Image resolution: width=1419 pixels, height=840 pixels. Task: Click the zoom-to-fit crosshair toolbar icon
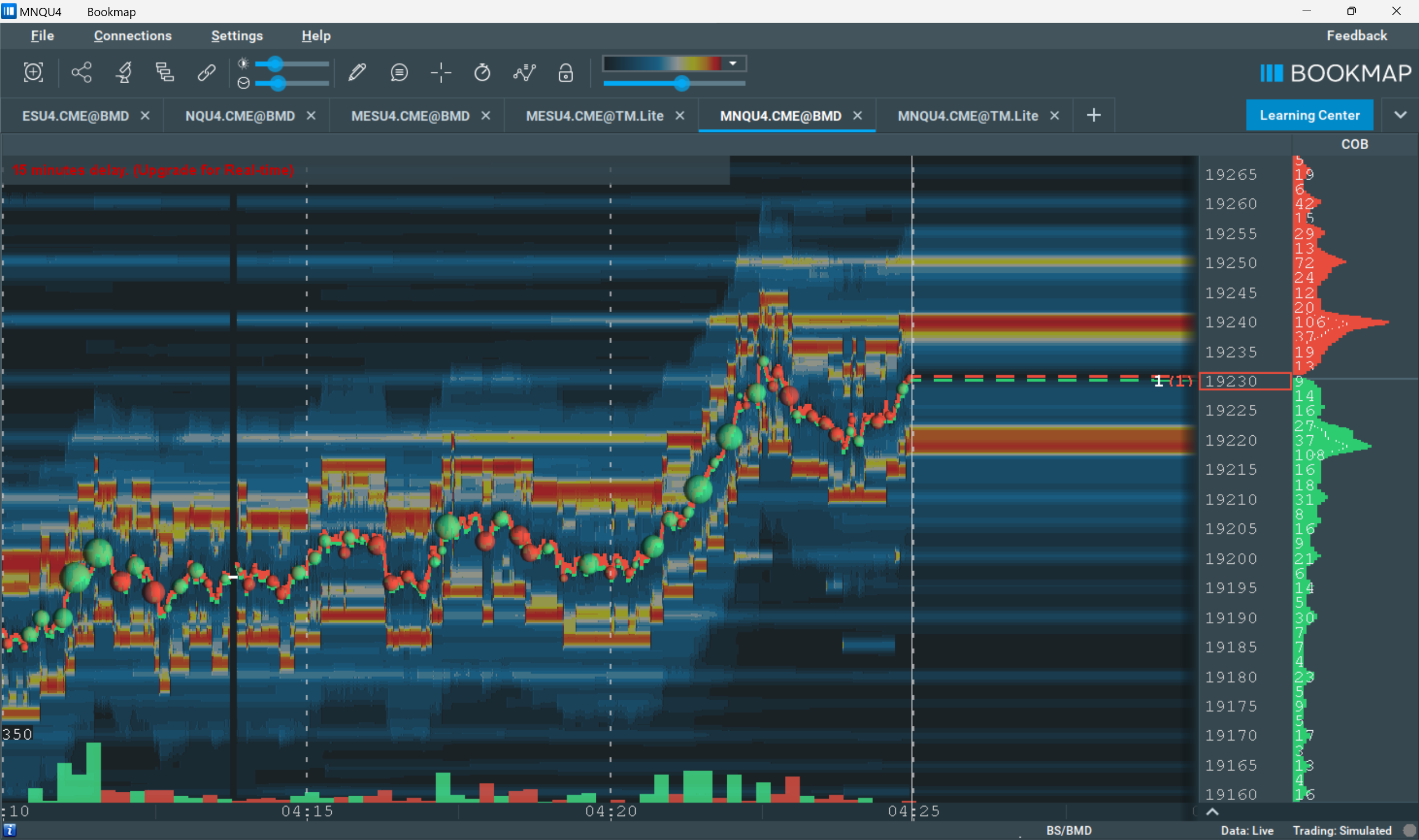coord(33,73)
